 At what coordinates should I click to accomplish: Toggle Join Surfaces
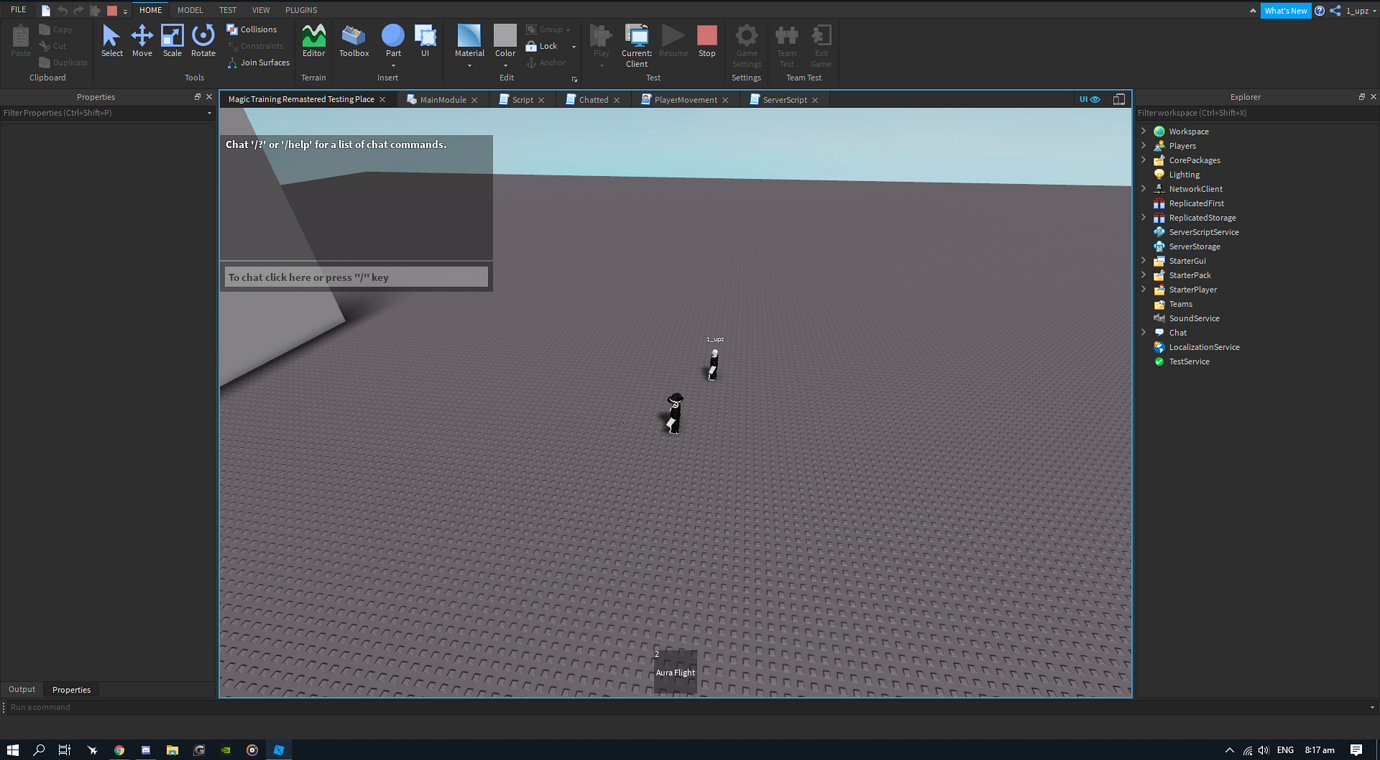tap(258, 62)
